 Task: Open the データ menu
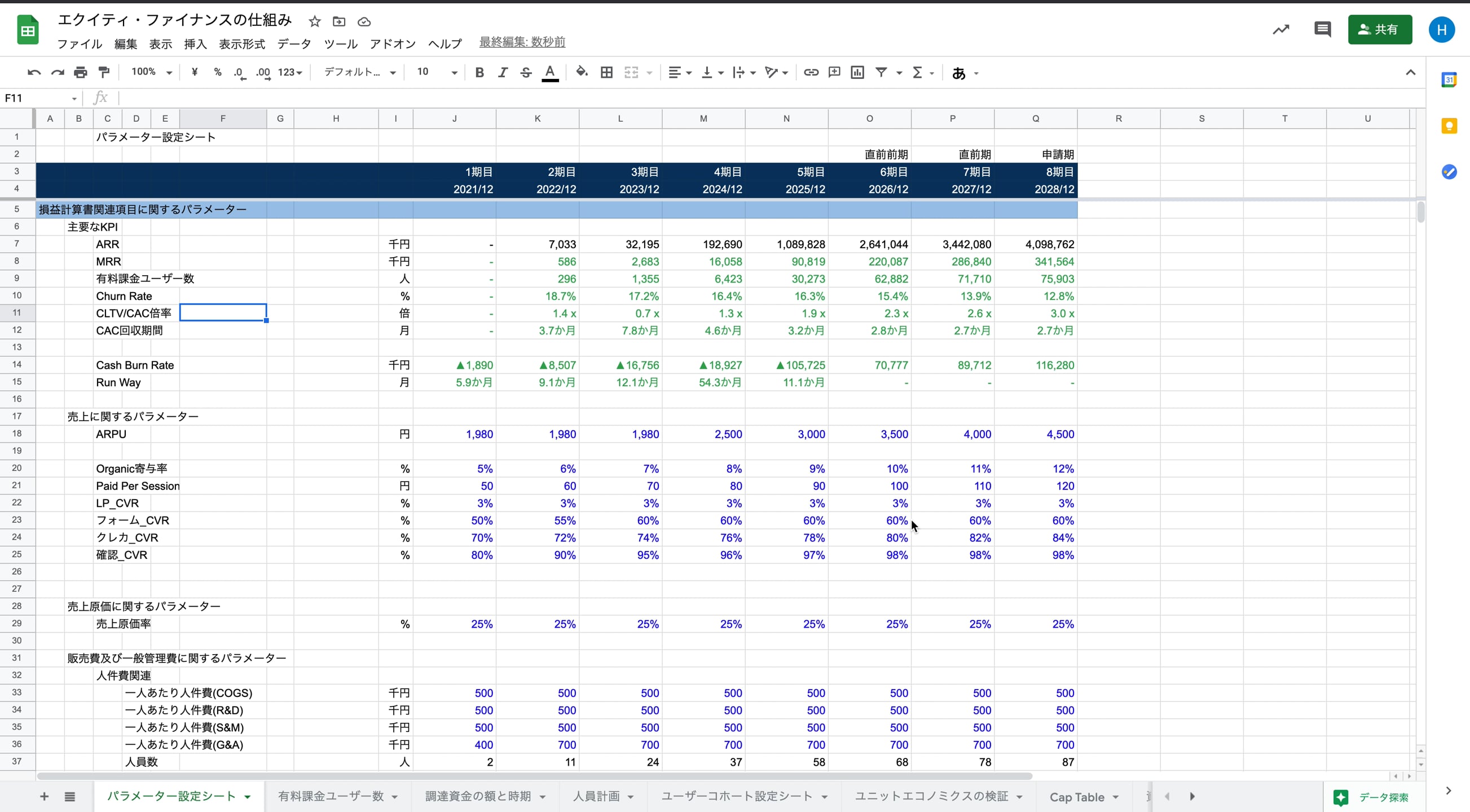[x=294, y=44]
